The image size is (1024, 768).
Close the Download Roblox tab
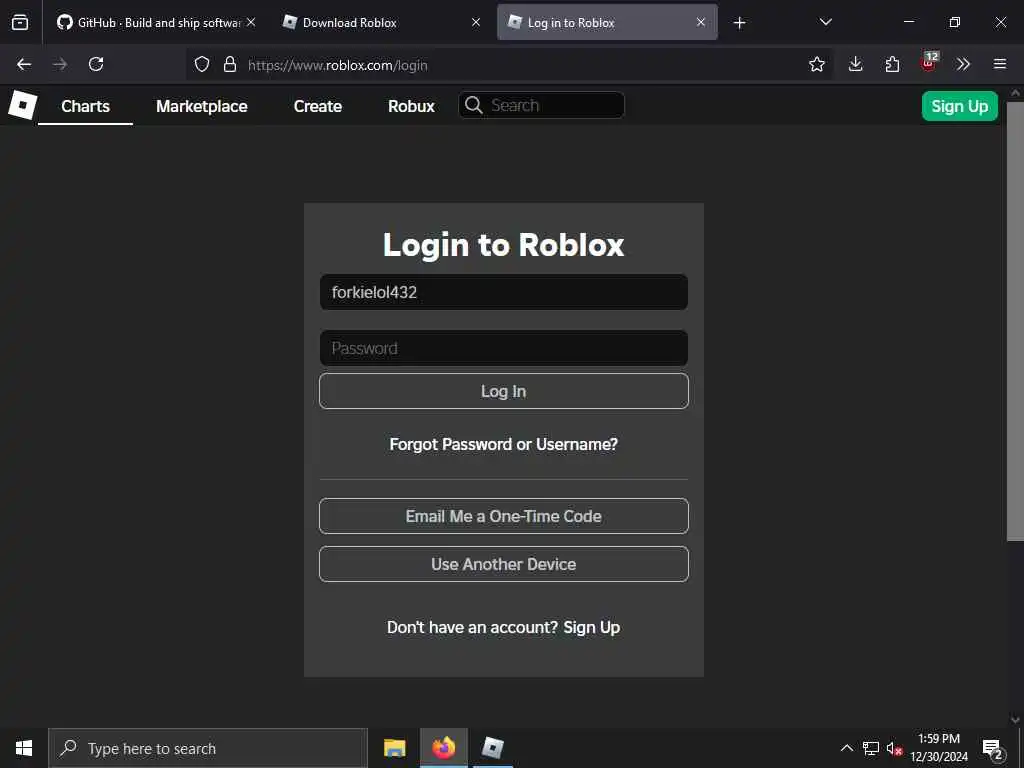pos(476,22)
